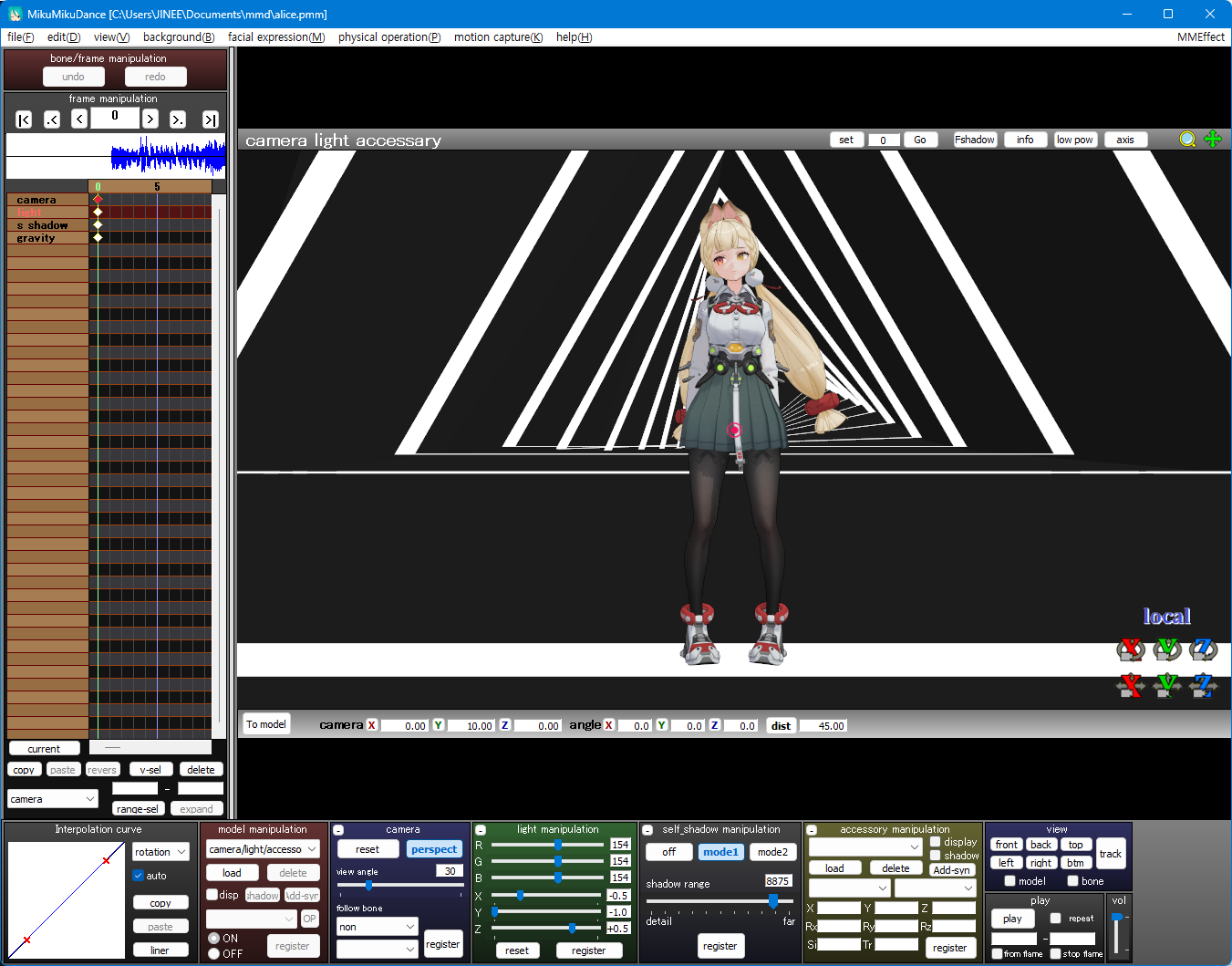Collapse the self_shadow manipulation panel
The image size is (1232, 966).
point(647,830)
